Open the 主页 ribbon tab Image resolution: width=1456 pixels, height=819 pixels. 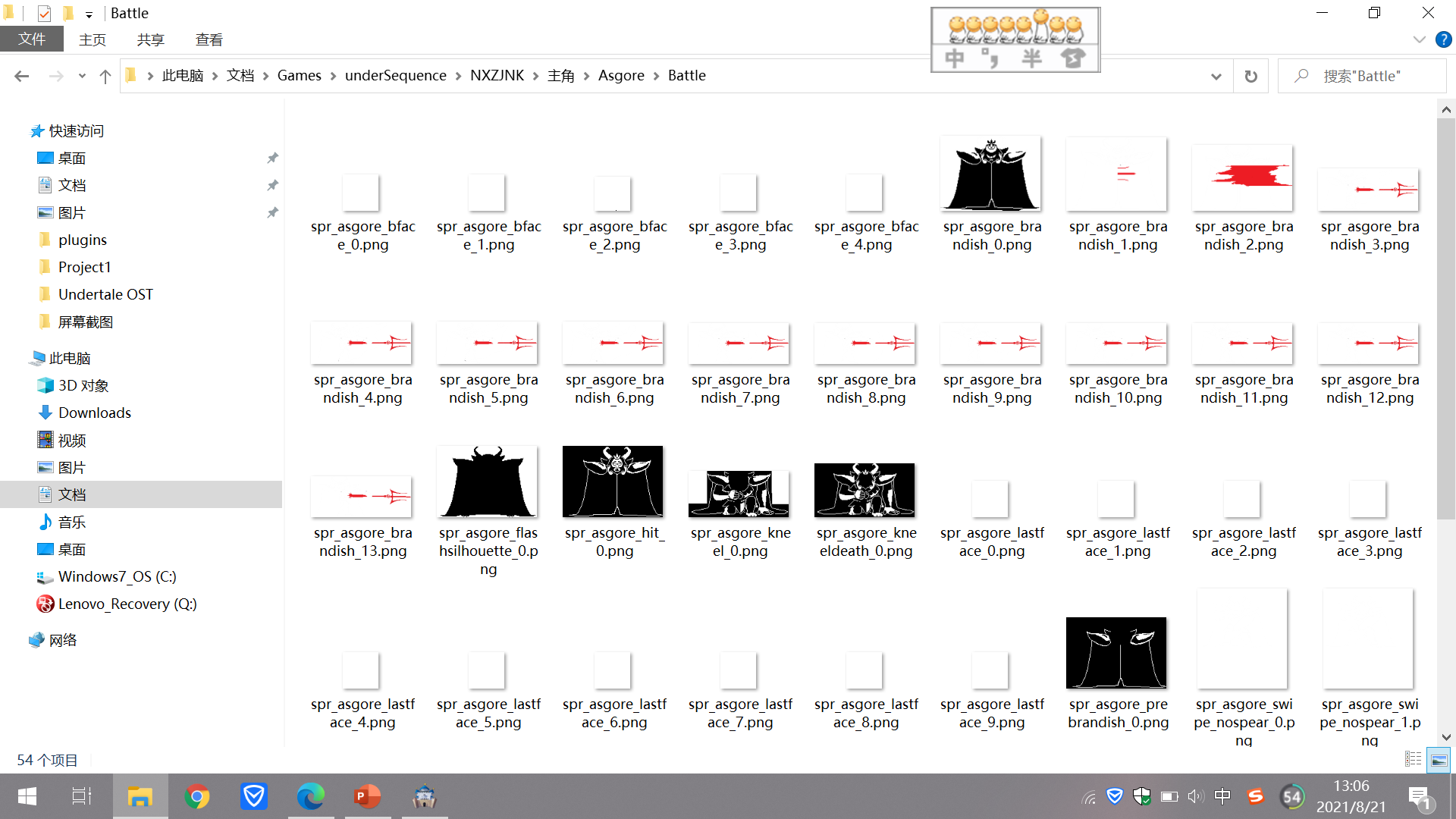point(93,39)
